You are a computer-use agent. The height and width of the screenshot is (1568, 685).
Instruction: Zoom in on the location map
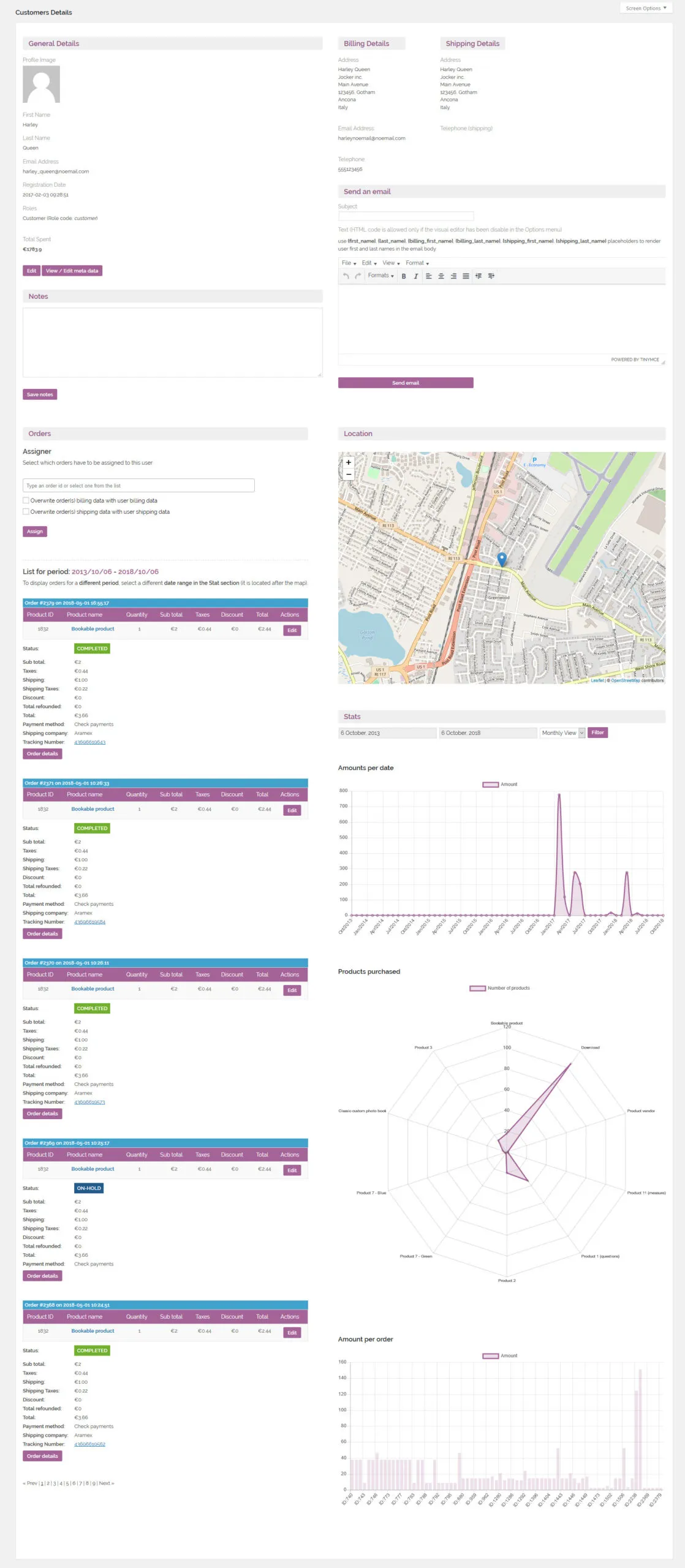349,462
